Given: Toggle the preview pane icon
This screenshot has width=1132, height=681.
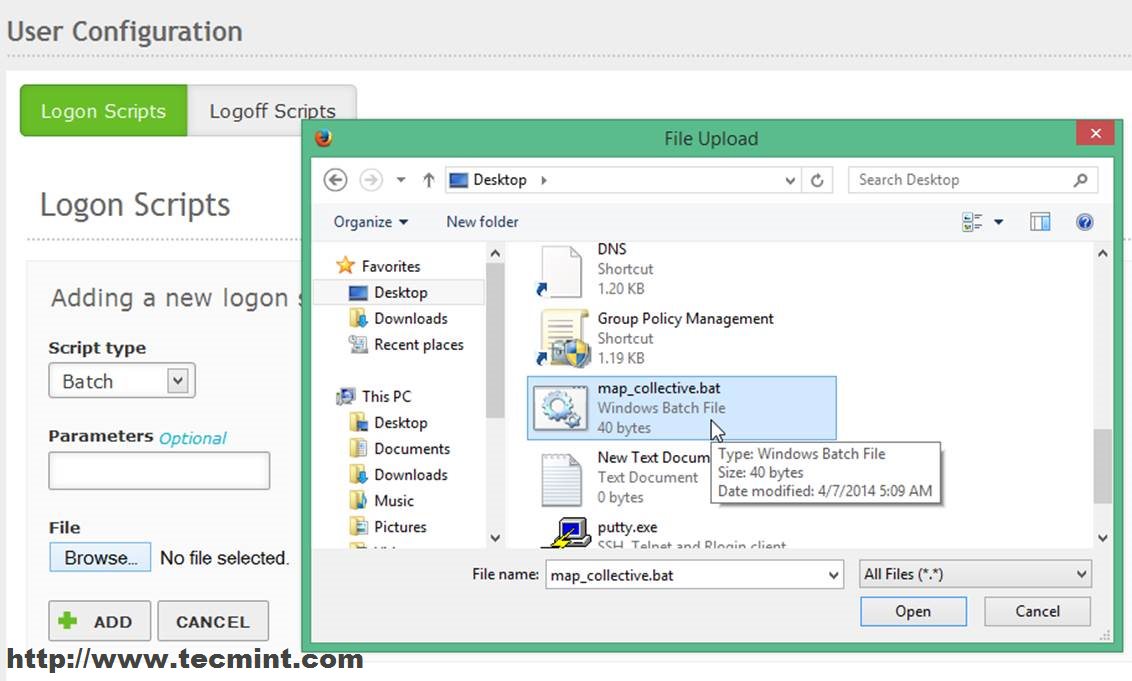Looking at the screenshot, I should [x=1040, y=222].
